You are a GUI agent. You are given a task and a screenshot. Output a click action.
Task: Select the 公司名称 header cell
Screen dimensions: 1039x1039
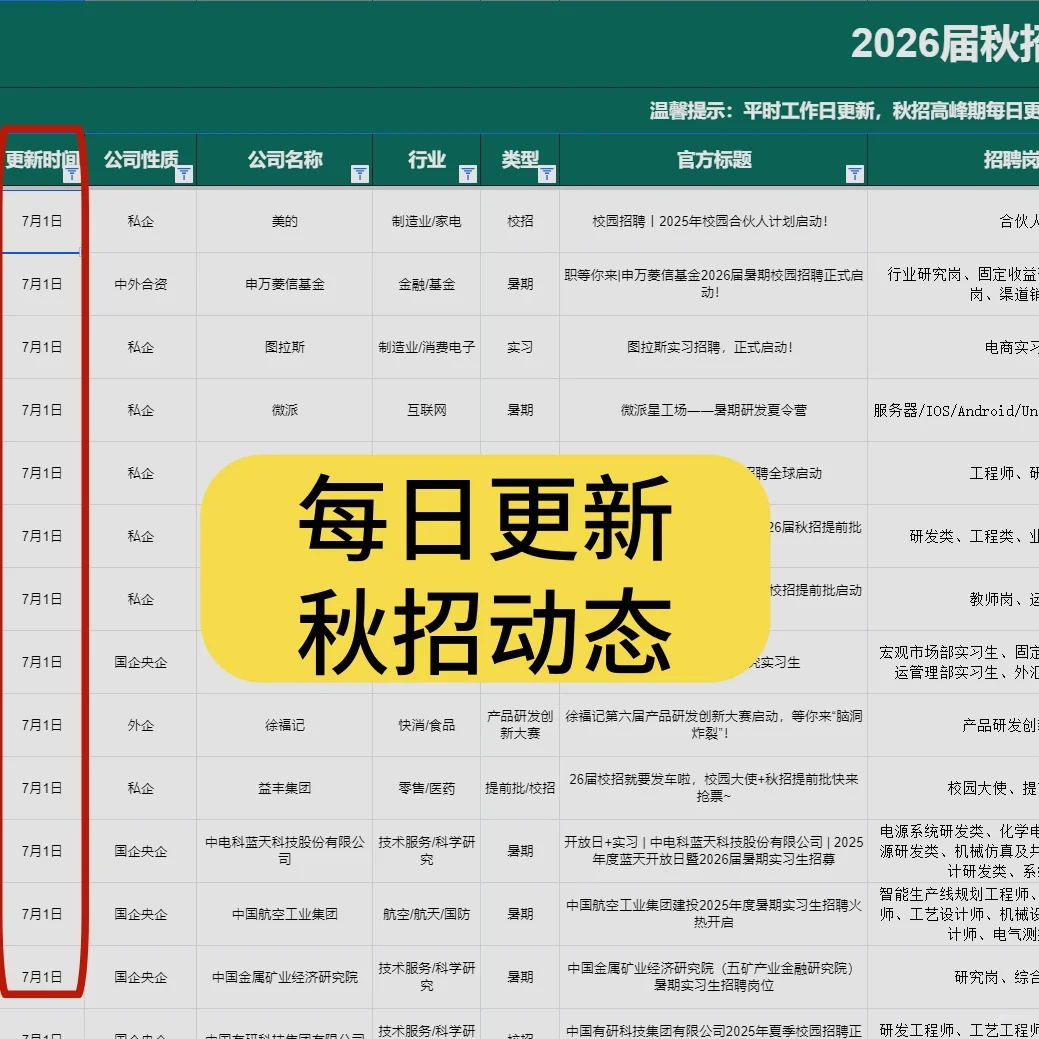pyautogui.click(x=285, y=160)
